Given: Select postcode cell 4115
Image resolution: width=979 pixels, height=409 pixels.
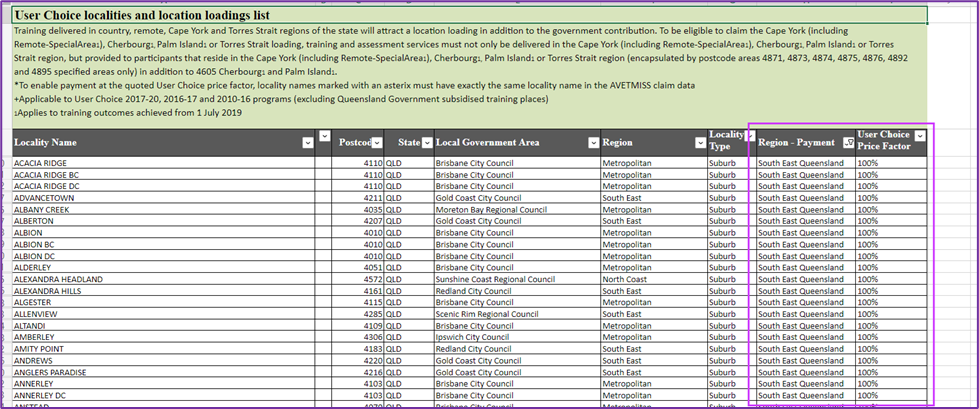Looking at the screenshot, I should (358, 302).
